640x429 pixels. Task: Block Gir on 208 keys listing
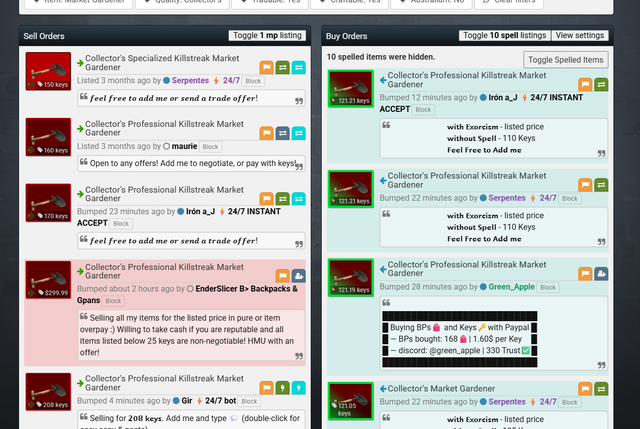point(249,401)
